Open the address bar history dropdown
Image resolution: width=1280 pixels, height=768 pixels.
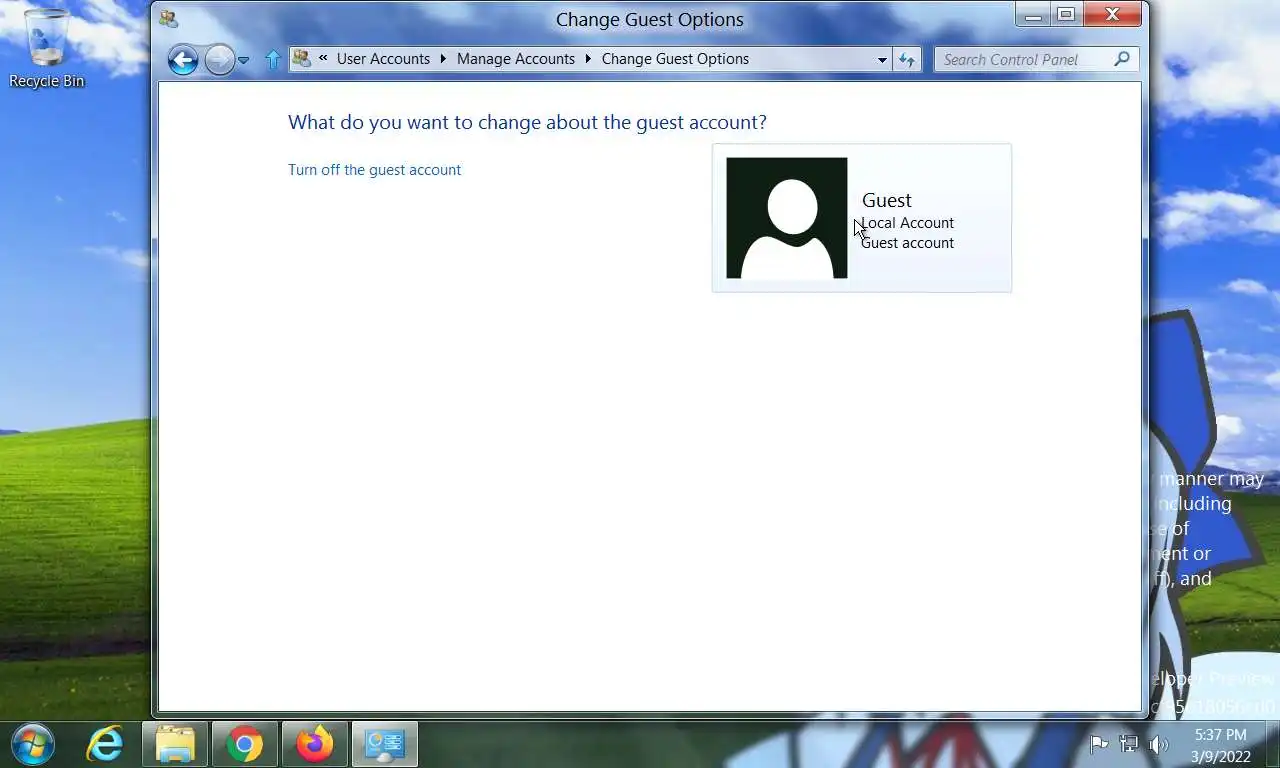coord(882,60)
